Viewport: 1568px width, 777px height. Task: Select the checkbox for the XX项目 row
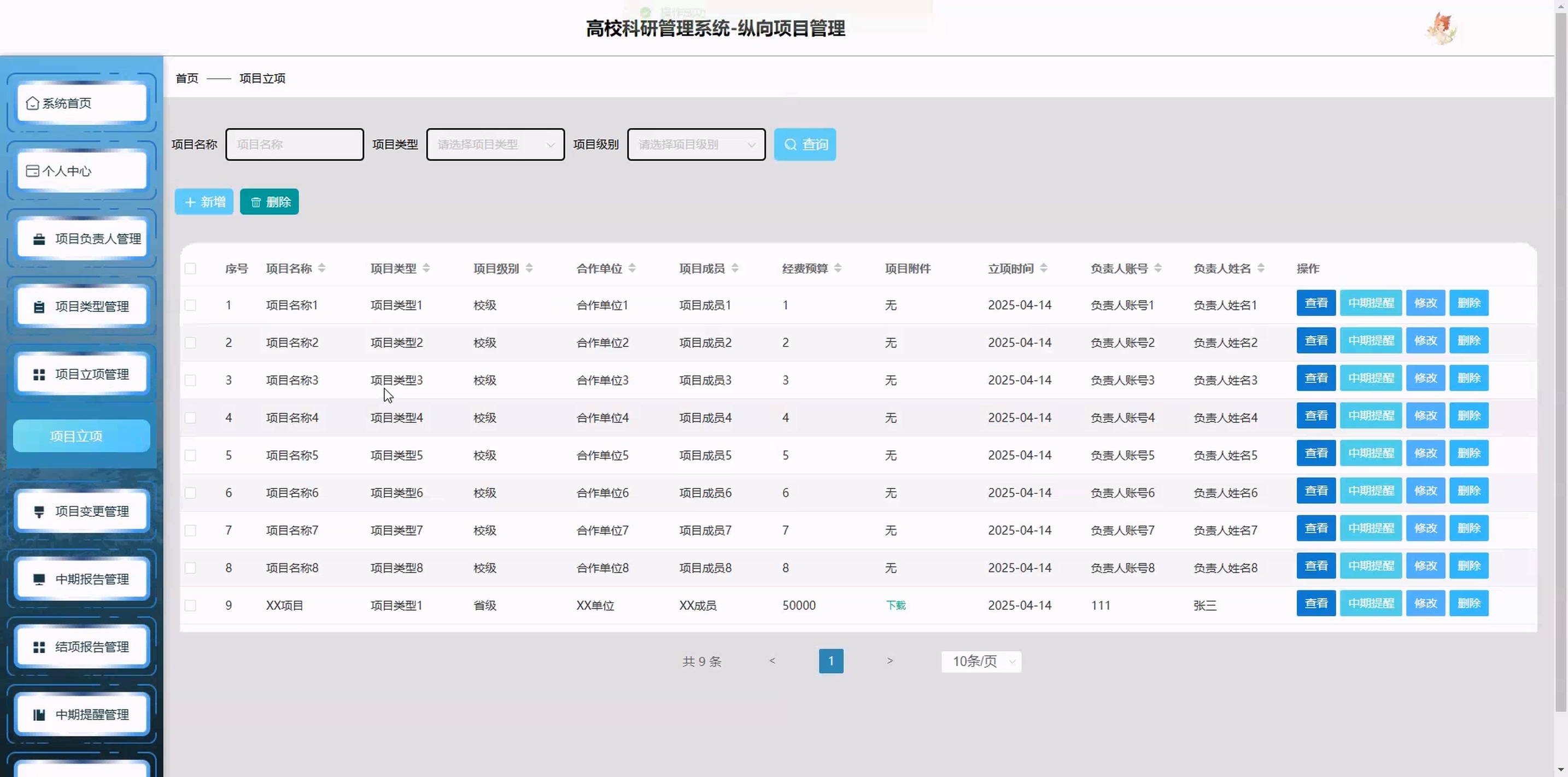tap(190, 605)
